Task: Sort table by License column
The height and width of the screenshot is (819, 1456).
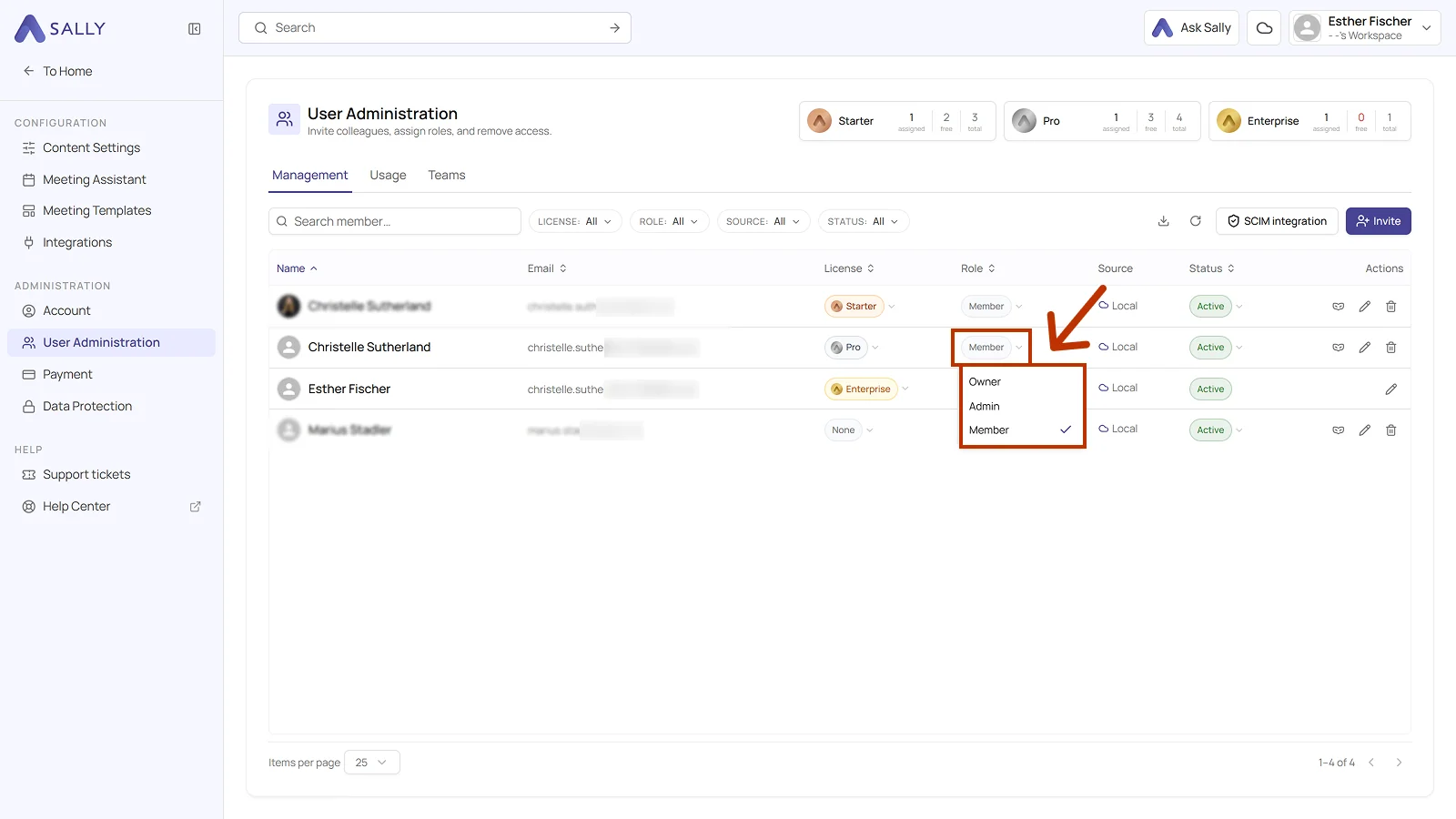Action: (849, 268)
